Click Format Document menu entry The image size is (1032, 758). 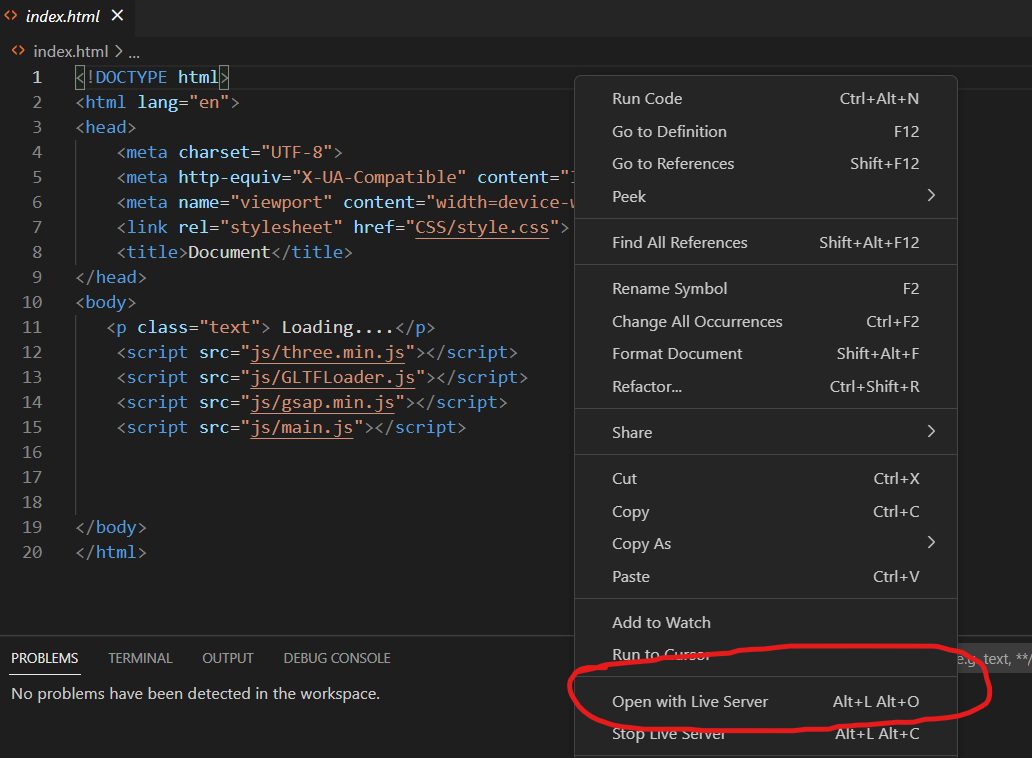[x=765, y=354]
